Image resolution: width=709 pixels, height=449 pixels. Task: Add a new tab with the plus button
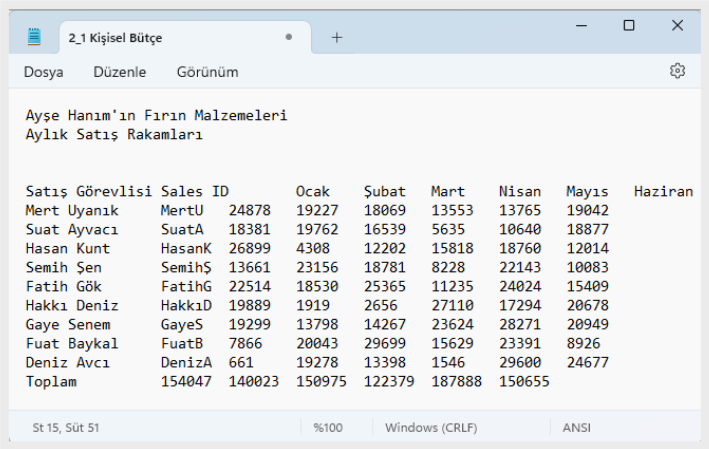[336, 38]
